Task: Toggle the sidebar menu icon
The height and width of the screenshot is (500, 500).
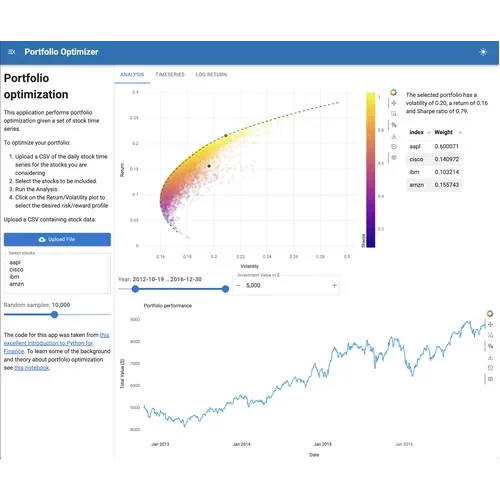Action: 12,52
